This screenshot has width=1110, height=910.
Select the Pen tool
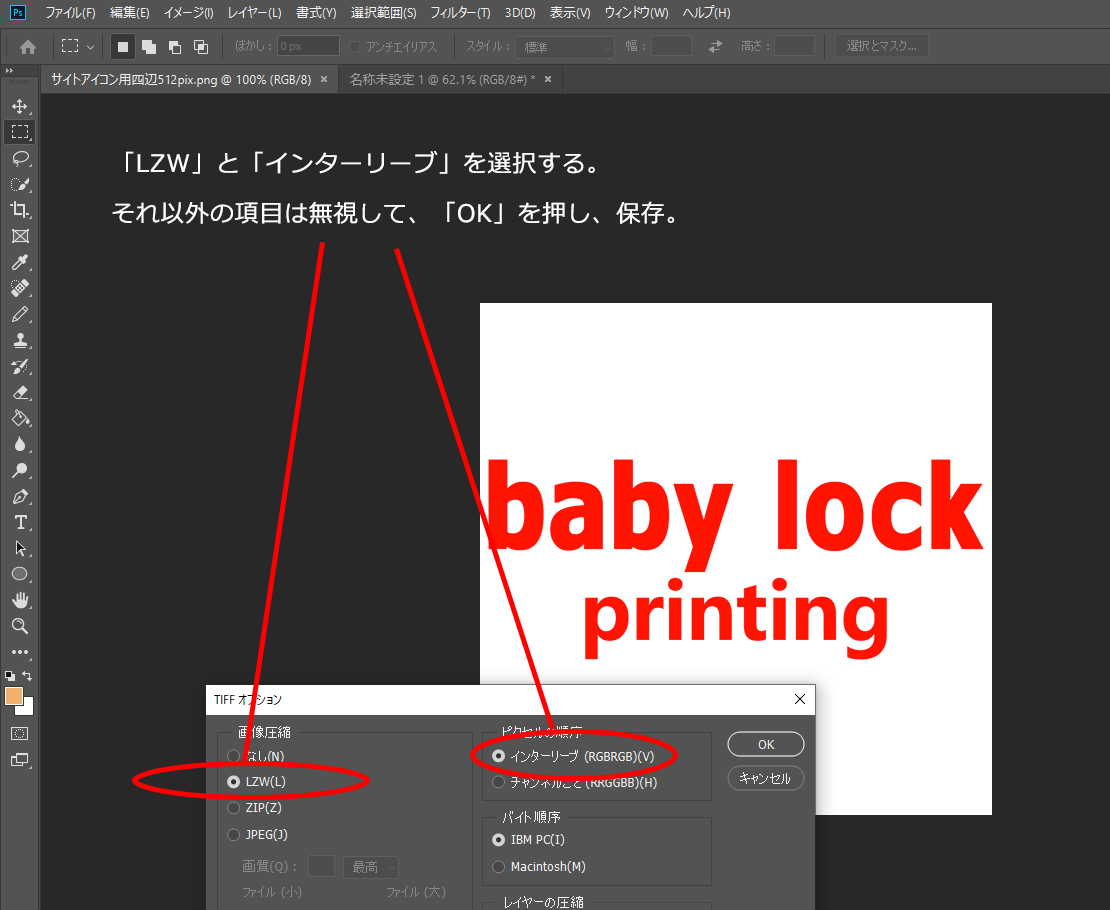click(x=19, y=496)
